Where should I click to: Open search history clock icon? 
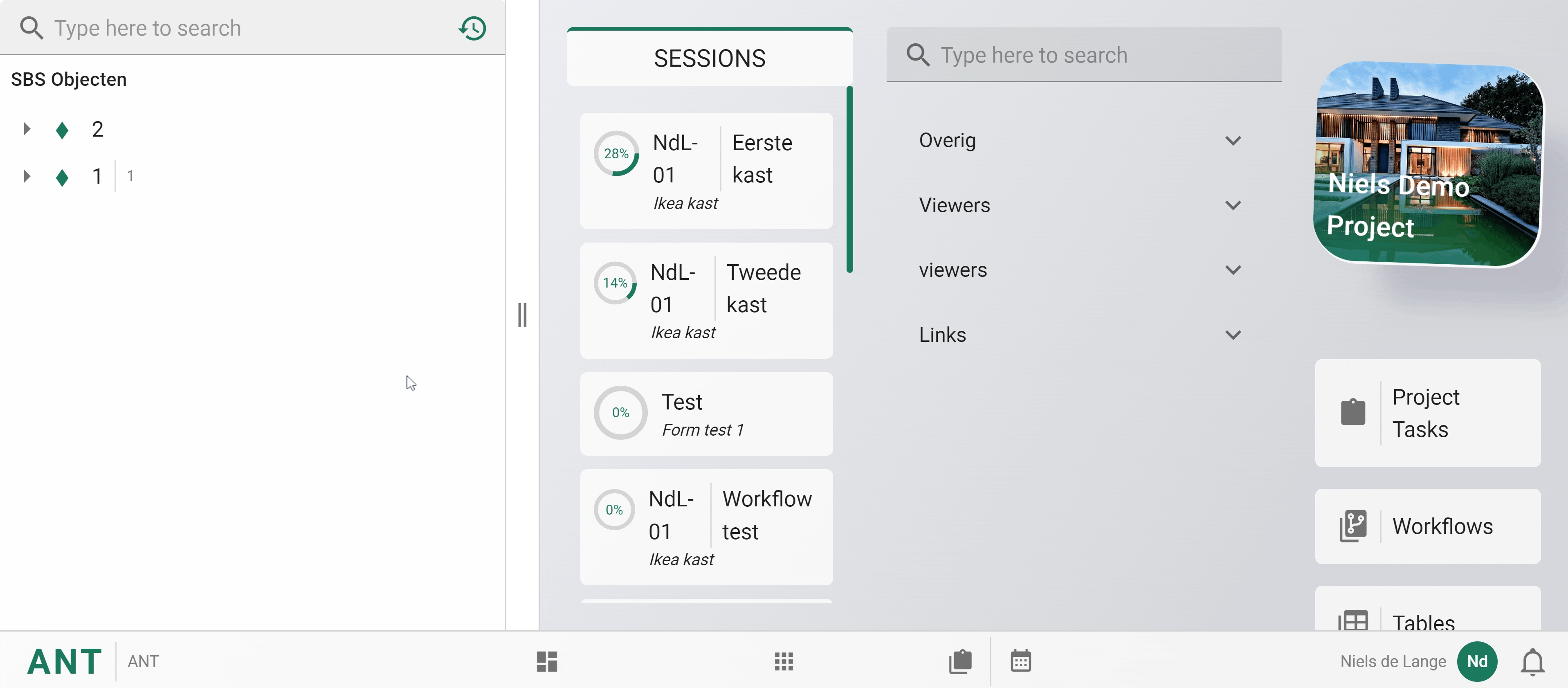(x=472, y=28)
